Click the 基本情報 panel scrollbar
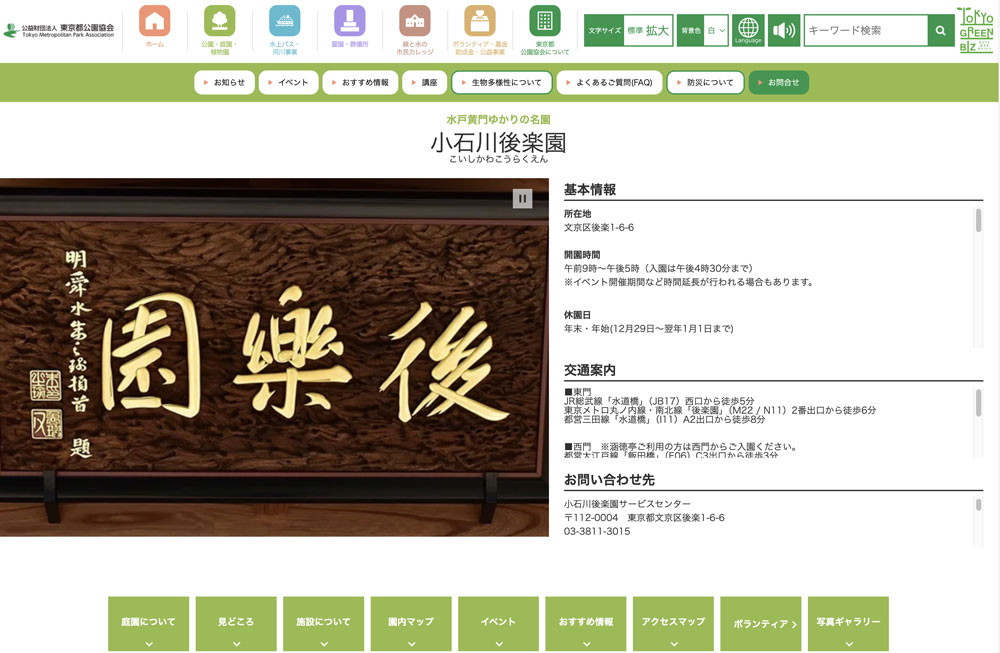Viewport: 1000px width, 653px height. tap(978, 220)
